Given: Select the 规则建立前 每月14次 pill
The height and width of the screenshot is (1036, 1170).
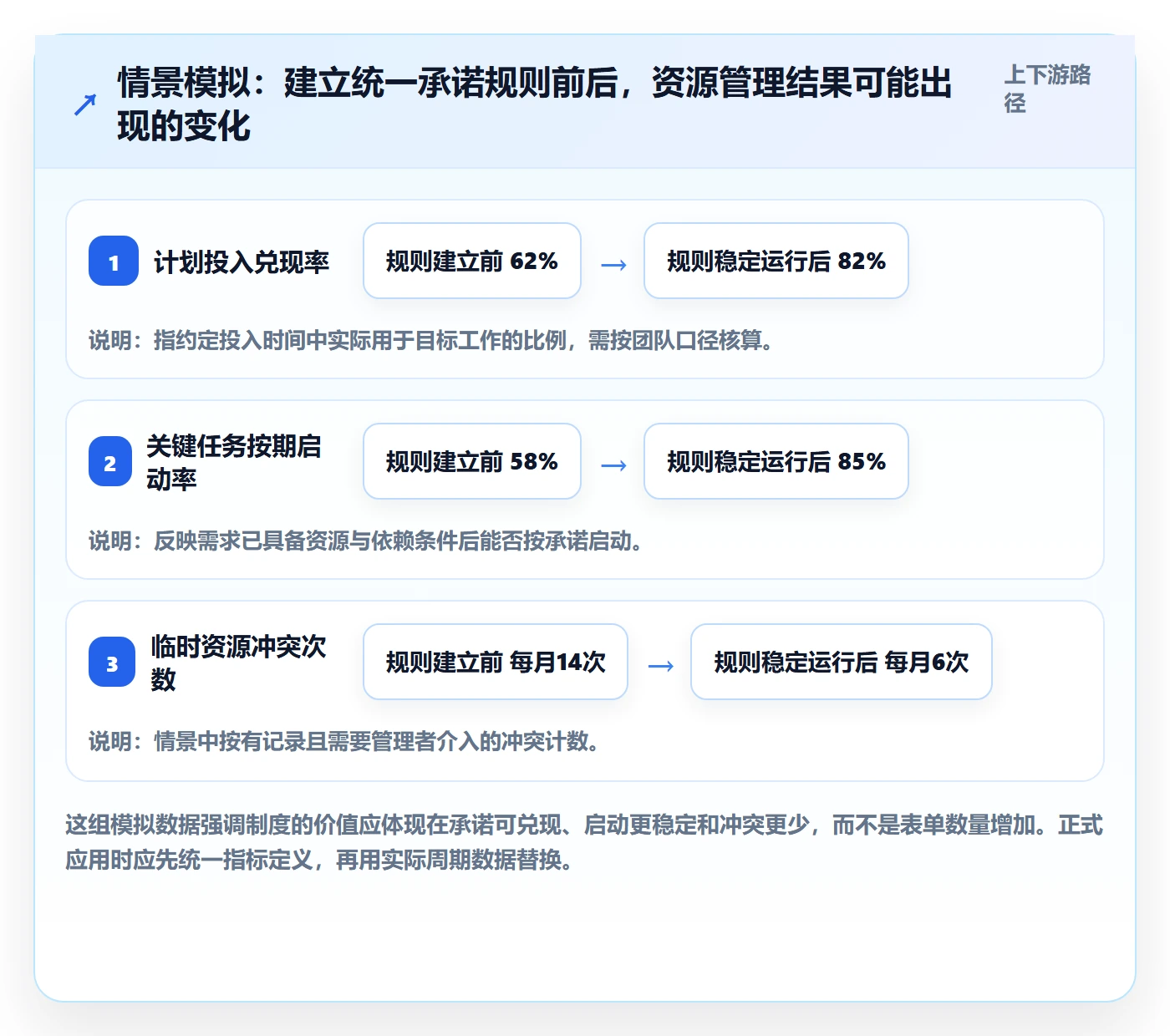Looking at the screenshot, I should pyautogui.click(x=496, y=662).
